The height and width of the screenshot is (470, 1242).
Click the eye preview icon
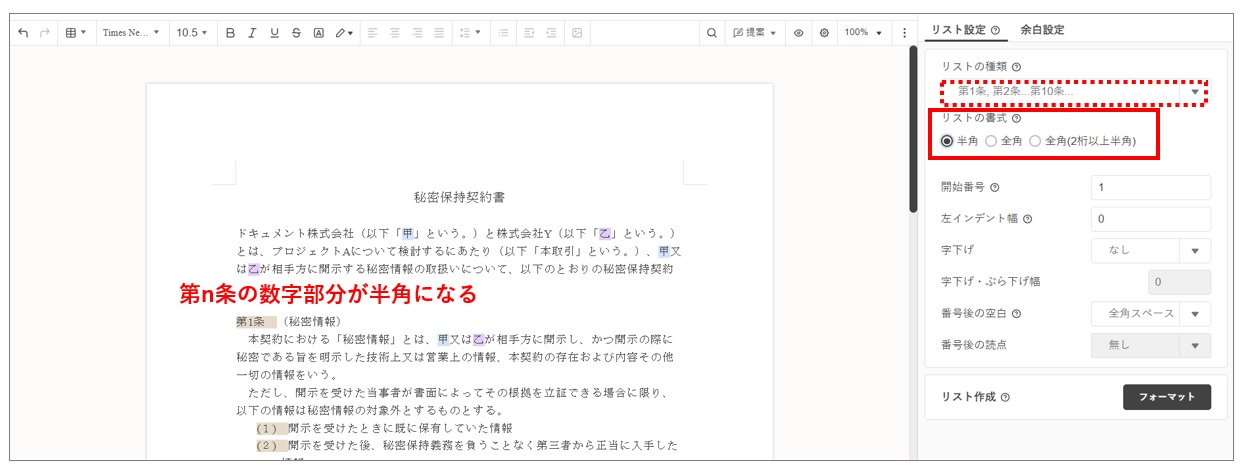[x=799, y=33]
